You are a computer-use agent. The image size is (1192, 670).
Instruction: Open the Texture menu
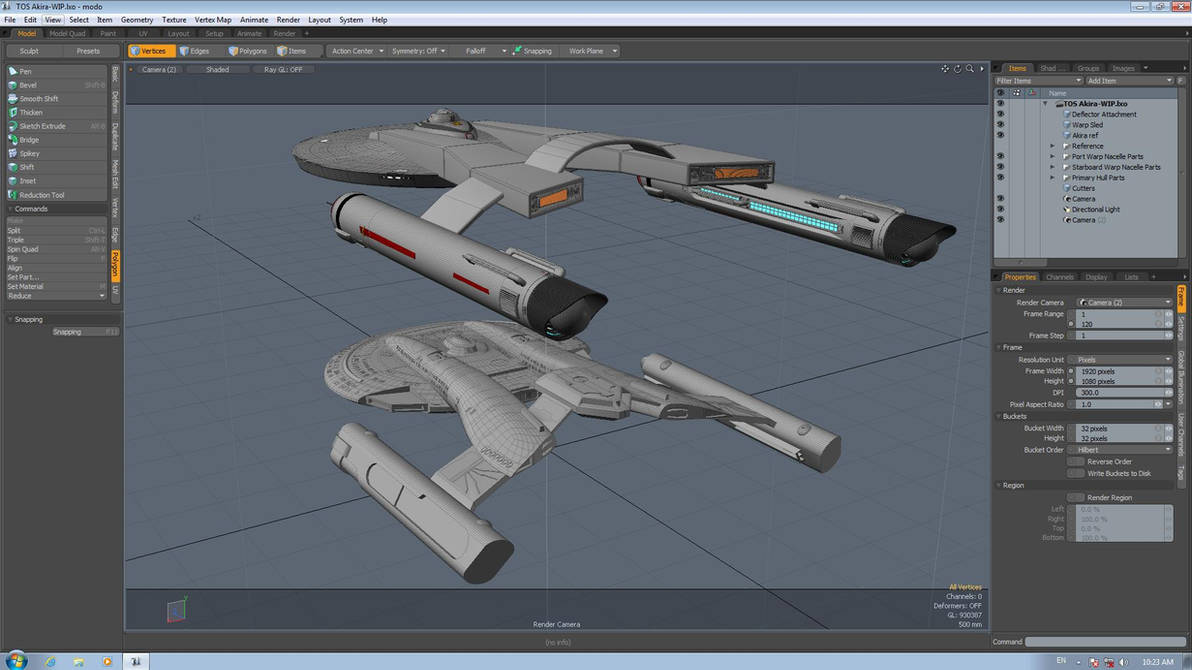[x=173, y=20]
